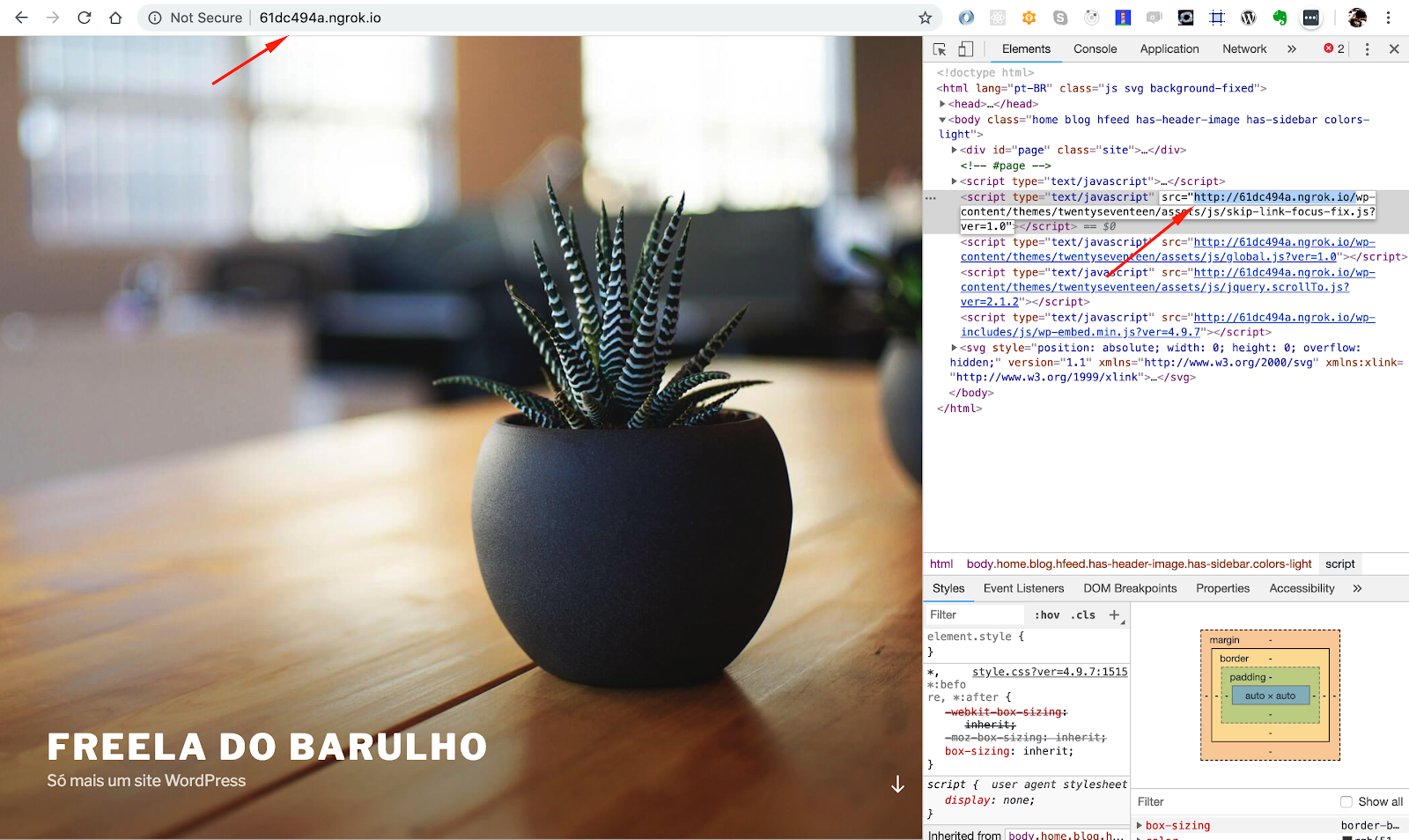Open the Application tab
The height and width of the screenshot is (840, 1409).
click(1169, 49)
